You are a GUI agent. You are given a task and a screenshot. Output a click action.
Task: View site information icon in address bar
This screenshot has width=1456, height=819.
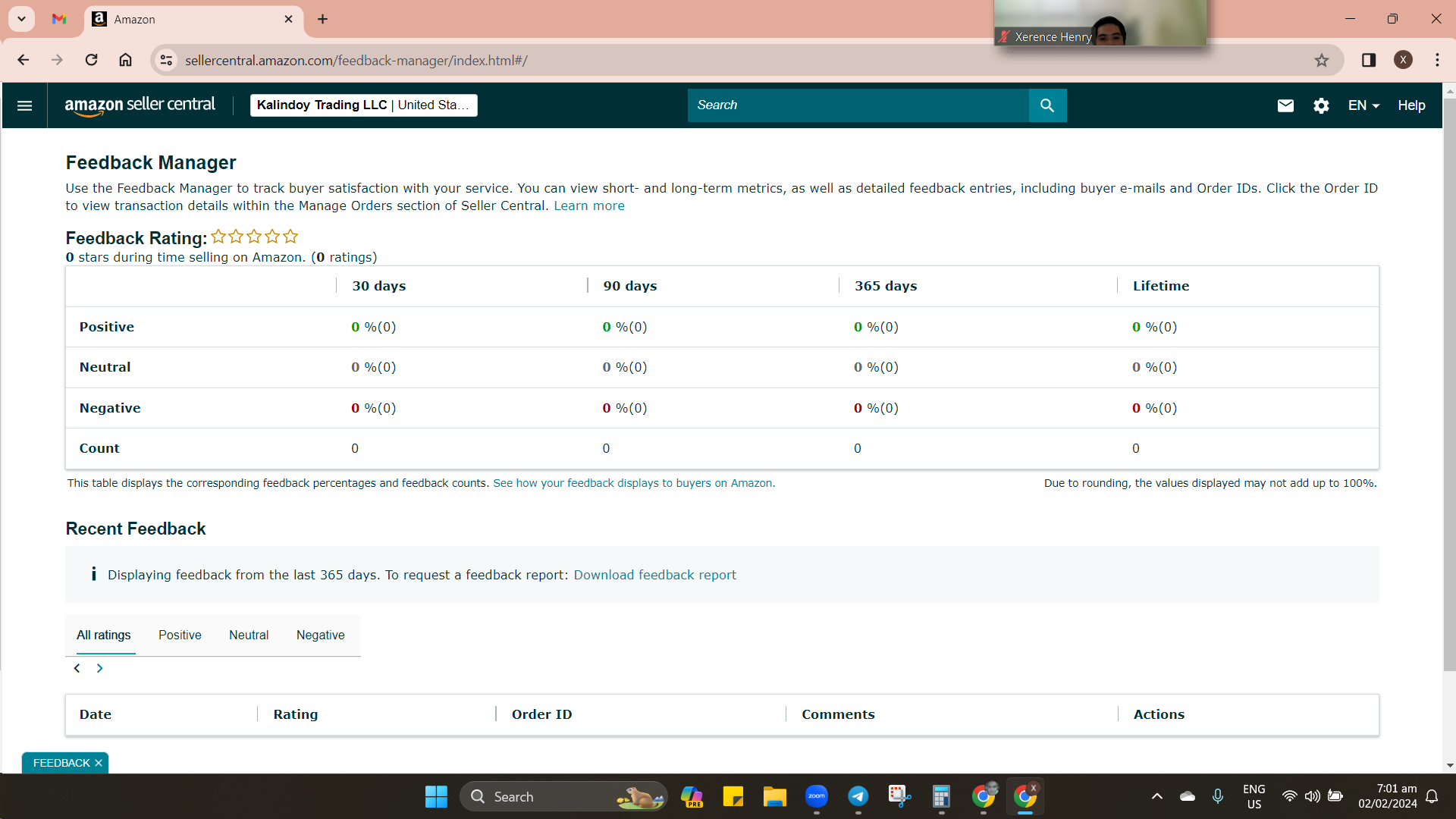166,61
